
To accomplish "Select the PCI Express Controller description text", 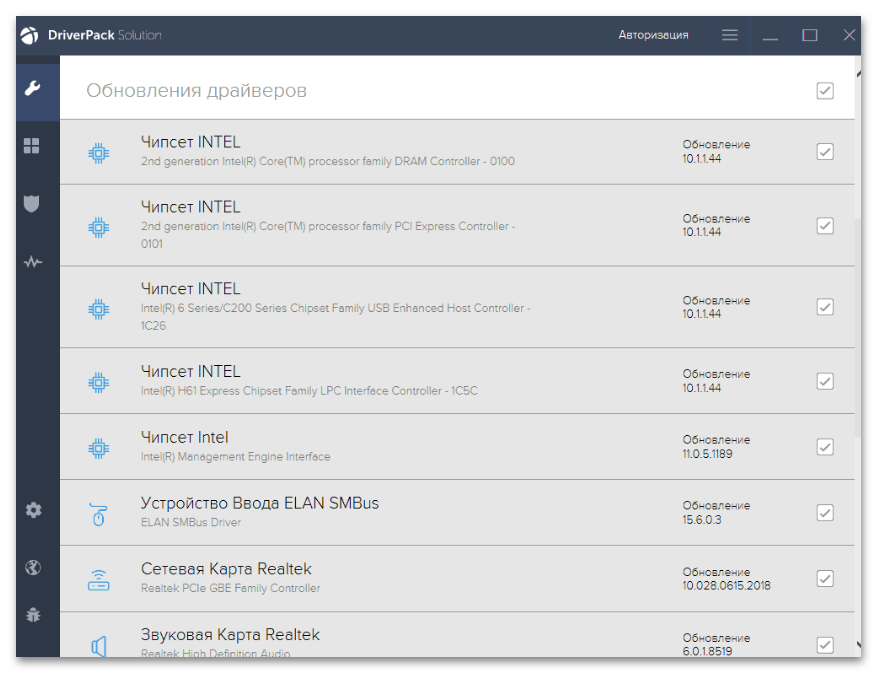I will pos(328,234).
